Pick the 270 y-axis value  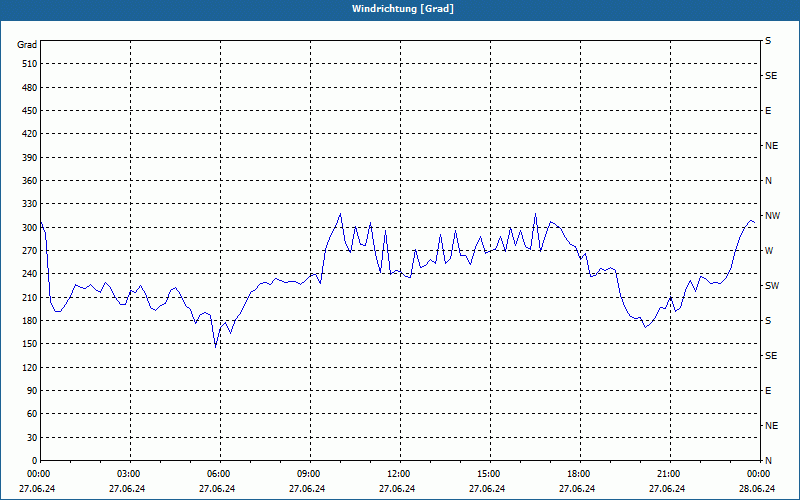[x=30, y=251]
